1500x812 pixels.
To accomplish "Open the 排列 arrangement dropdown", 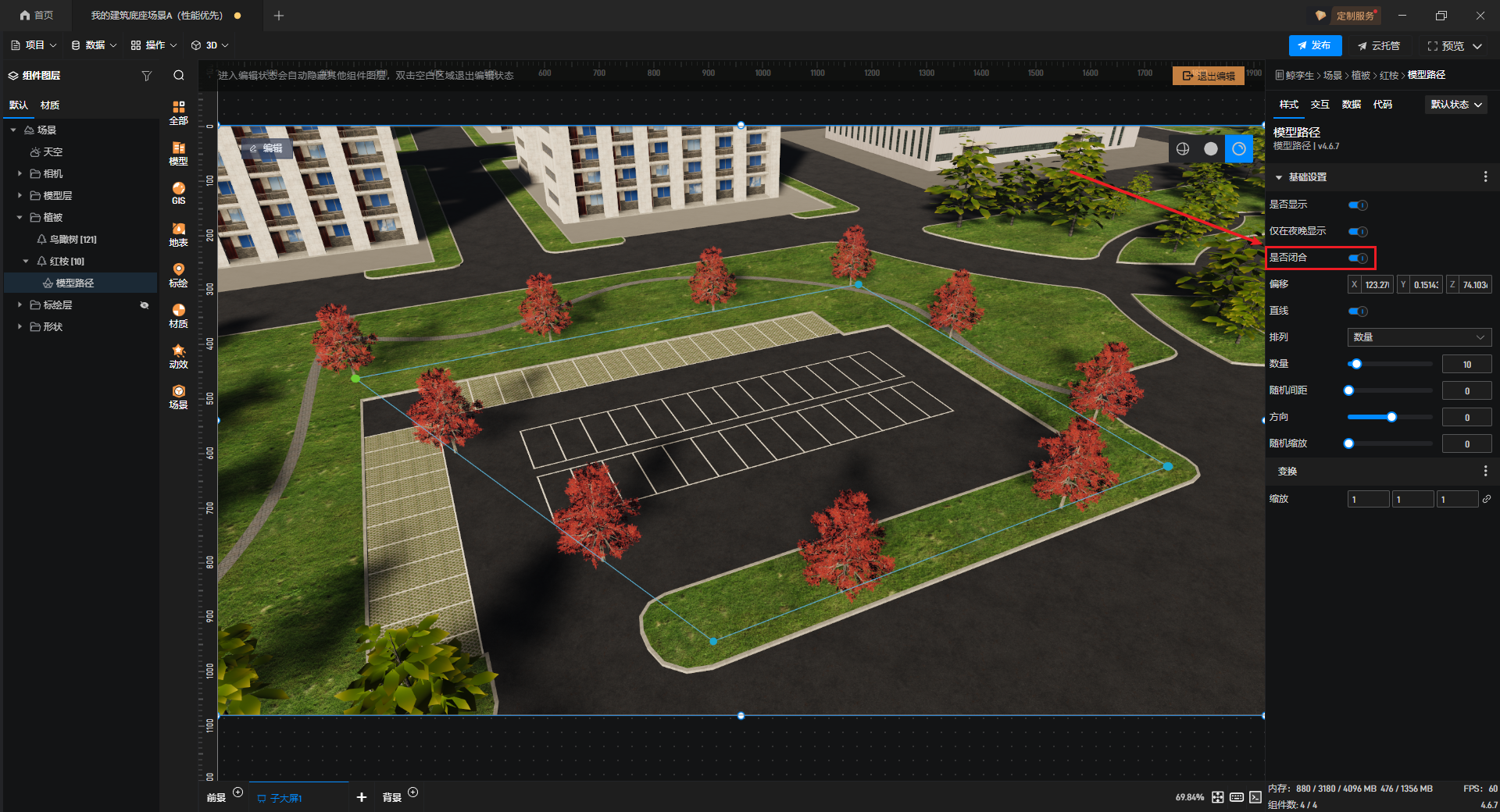I will (1419, 337).
